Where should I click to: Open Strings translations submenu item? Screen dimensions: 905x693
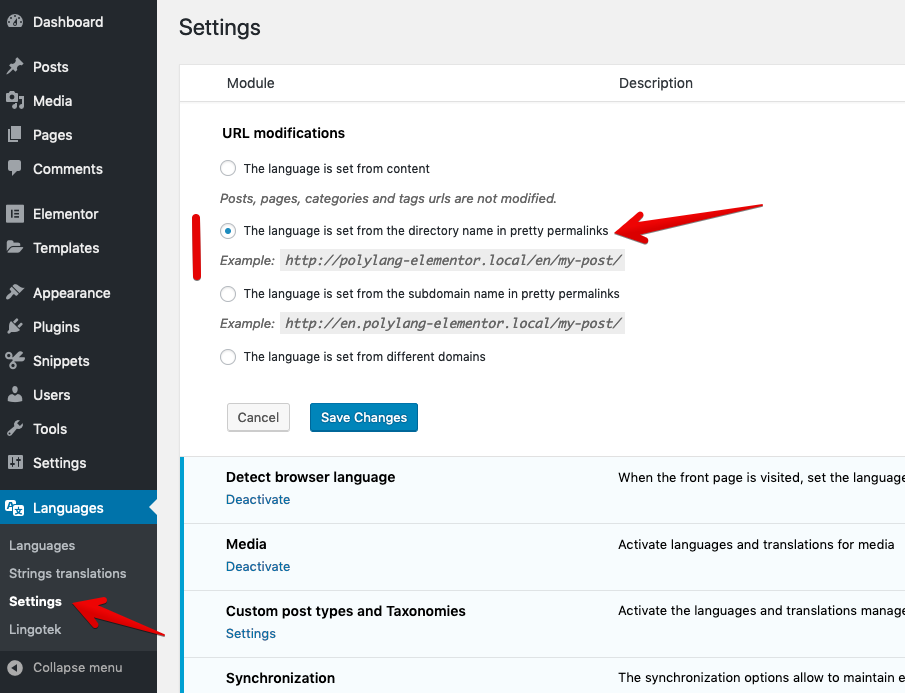(67, 573)
